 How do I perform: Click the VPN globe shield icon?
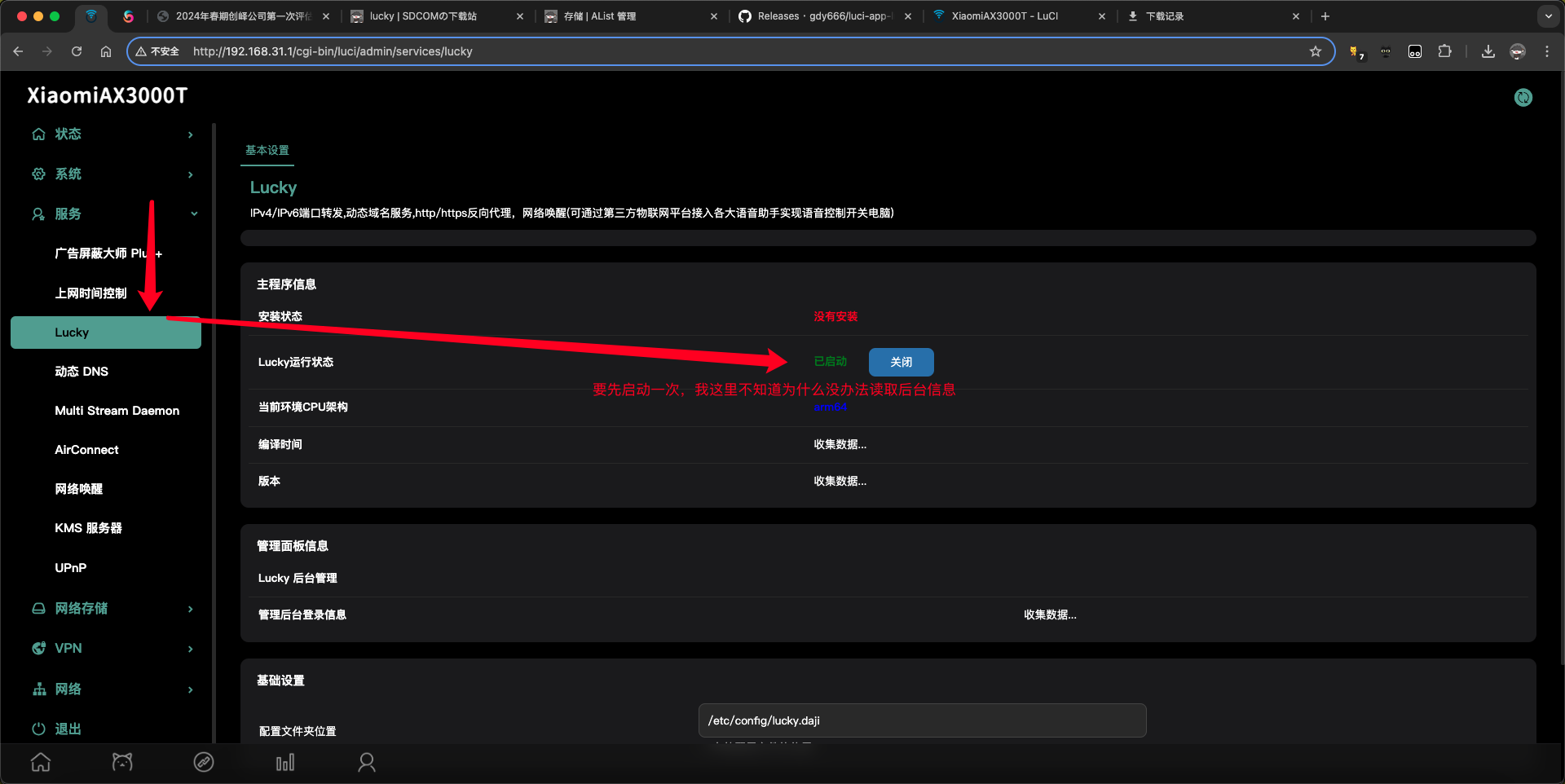[x=38, y=648]
